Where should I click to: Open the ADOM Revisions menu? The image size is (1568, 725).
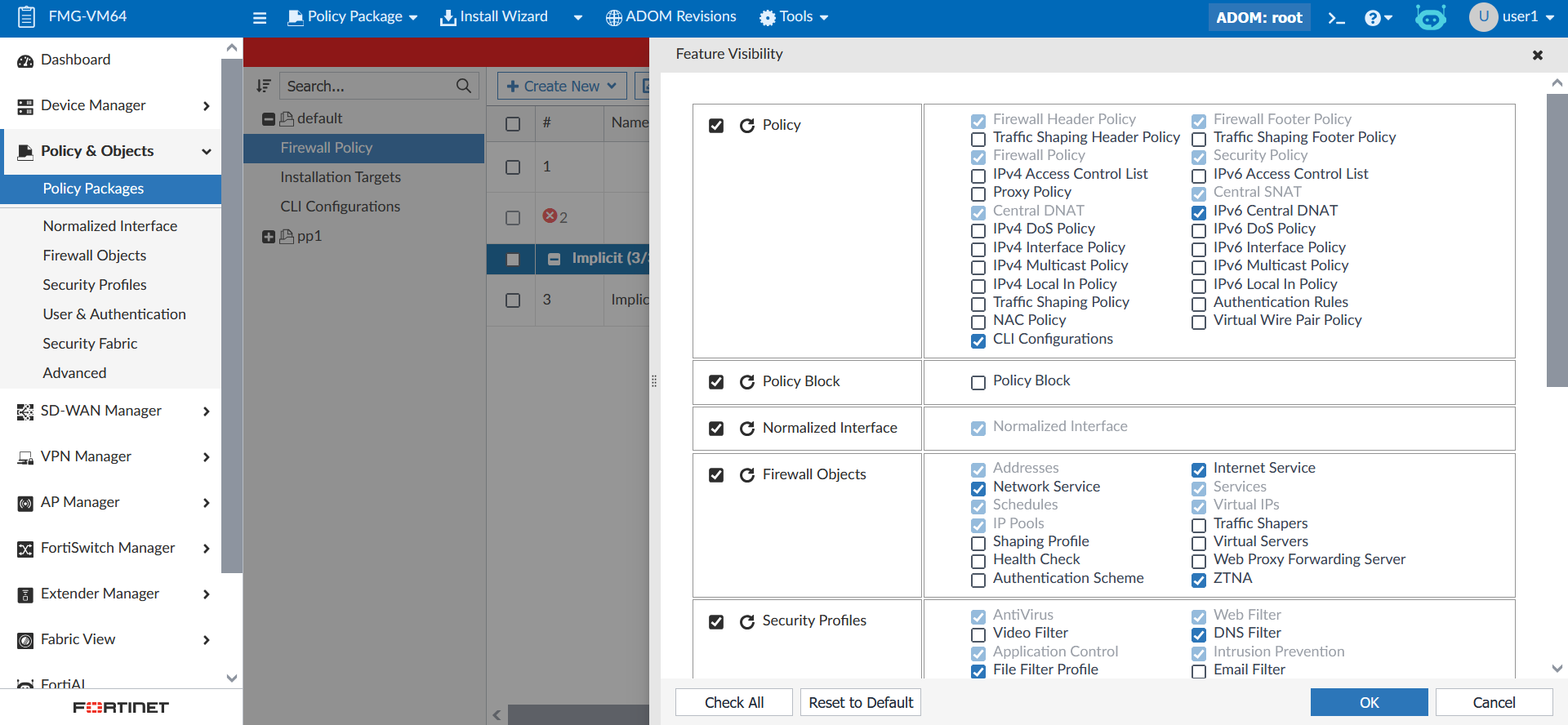click(x=670, y=17)
